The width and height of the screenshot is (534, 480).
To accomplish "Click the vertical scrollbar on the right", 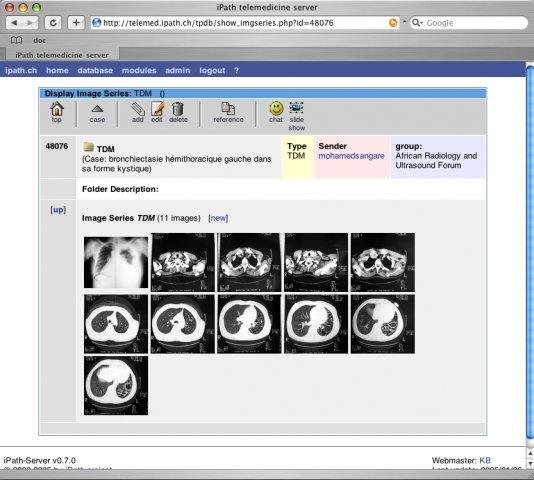I will point(530,252).
